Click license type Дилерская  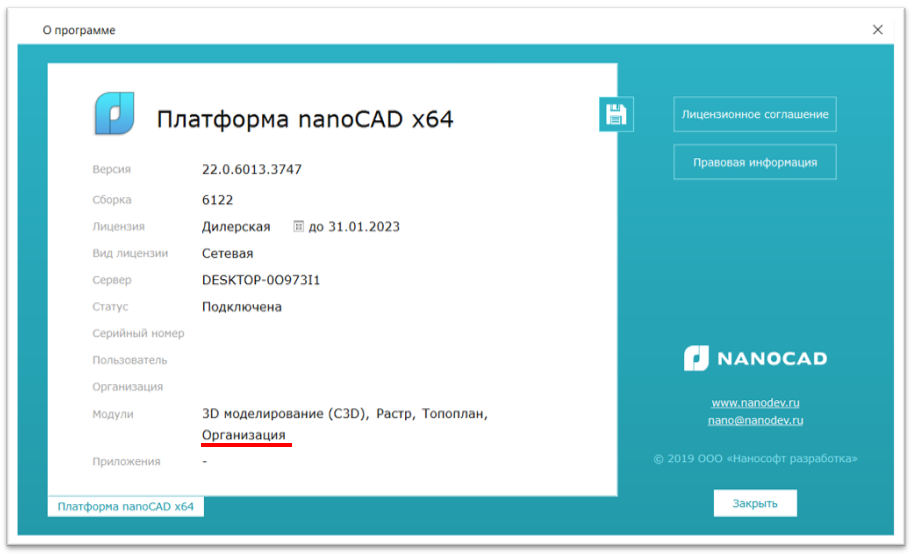(x=236, y=227)
